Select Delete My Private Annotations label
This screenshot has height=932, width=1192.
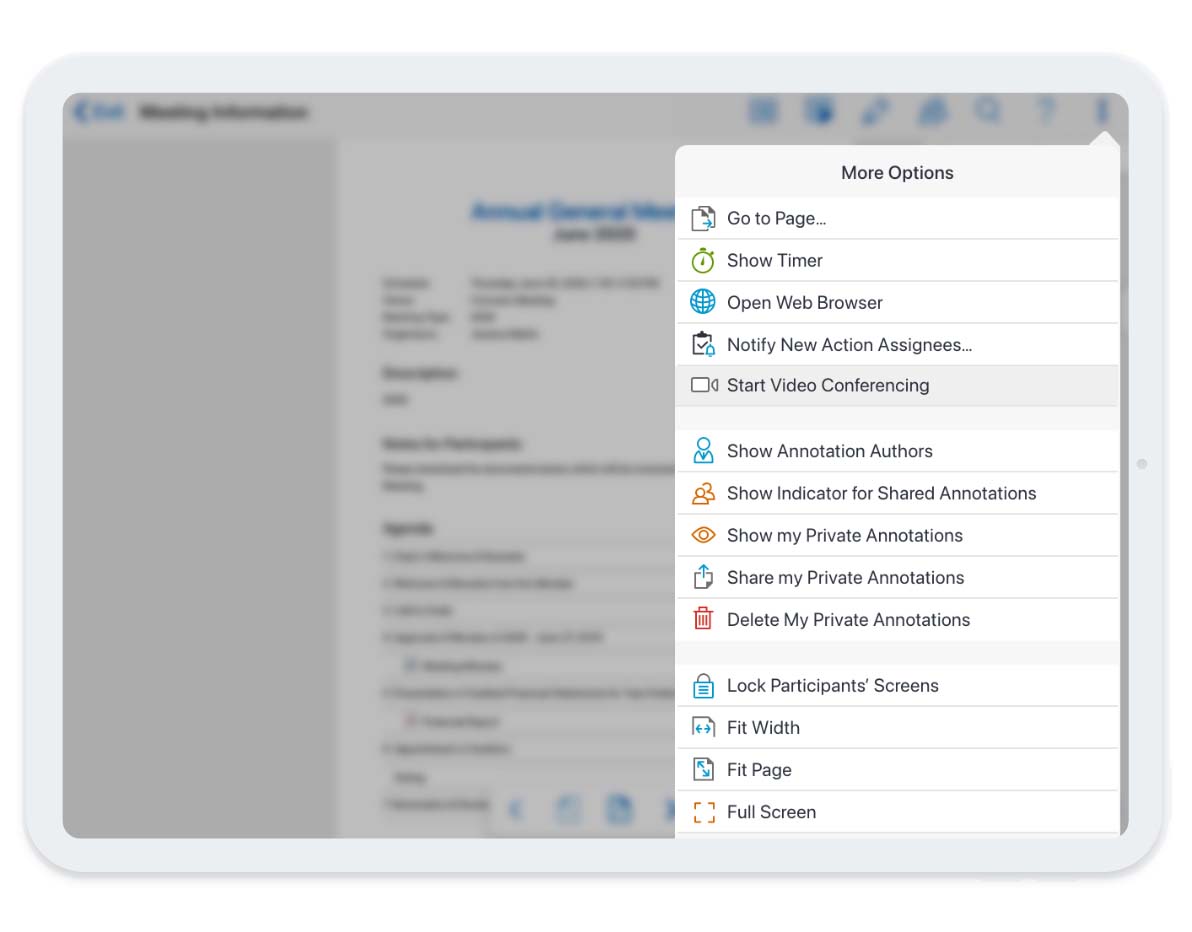(x=848, y=620)
